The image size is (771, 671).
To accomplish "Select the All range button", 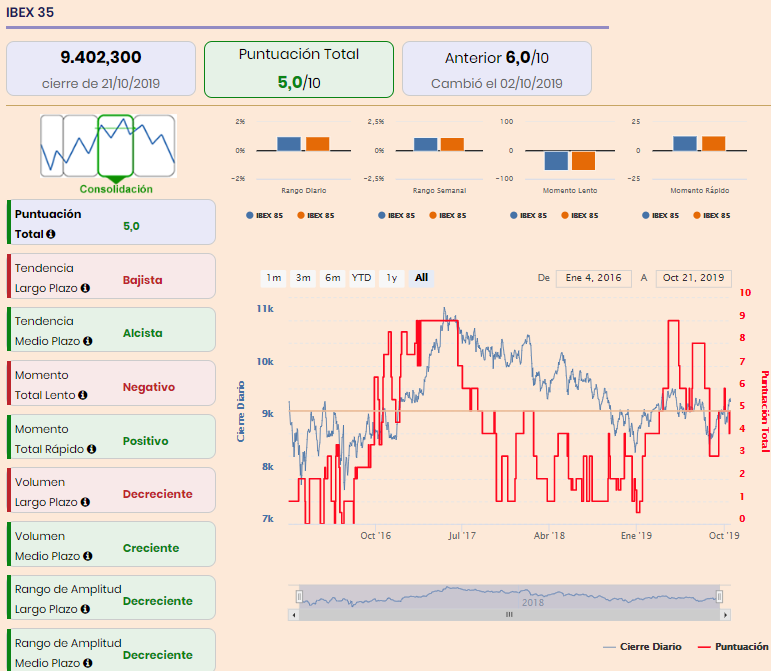I will (x=421, y=278).
